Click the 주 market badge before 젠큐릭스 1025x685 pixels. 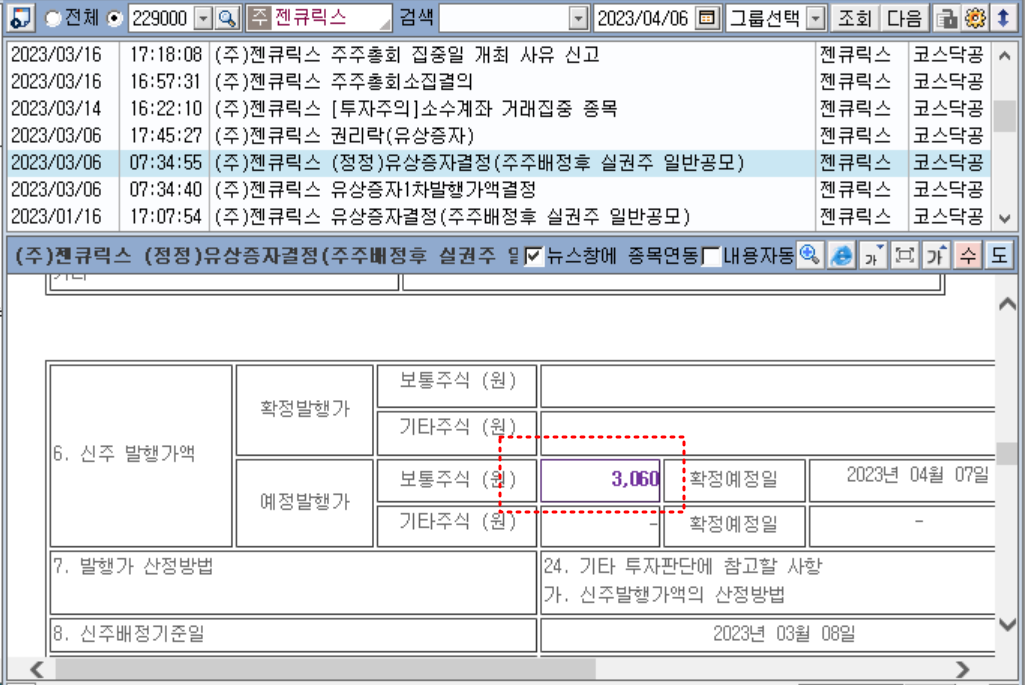click(x=260, y=18)
